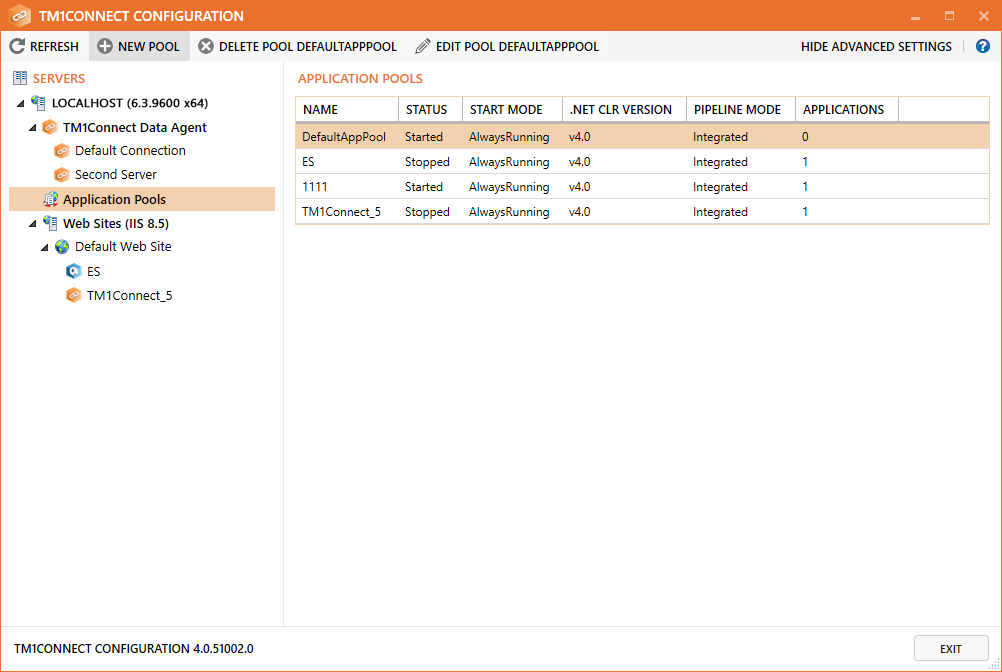Select the DefaultAppPool row name
This screenshot has width=1002, height=672.
(x=344, y=137)
